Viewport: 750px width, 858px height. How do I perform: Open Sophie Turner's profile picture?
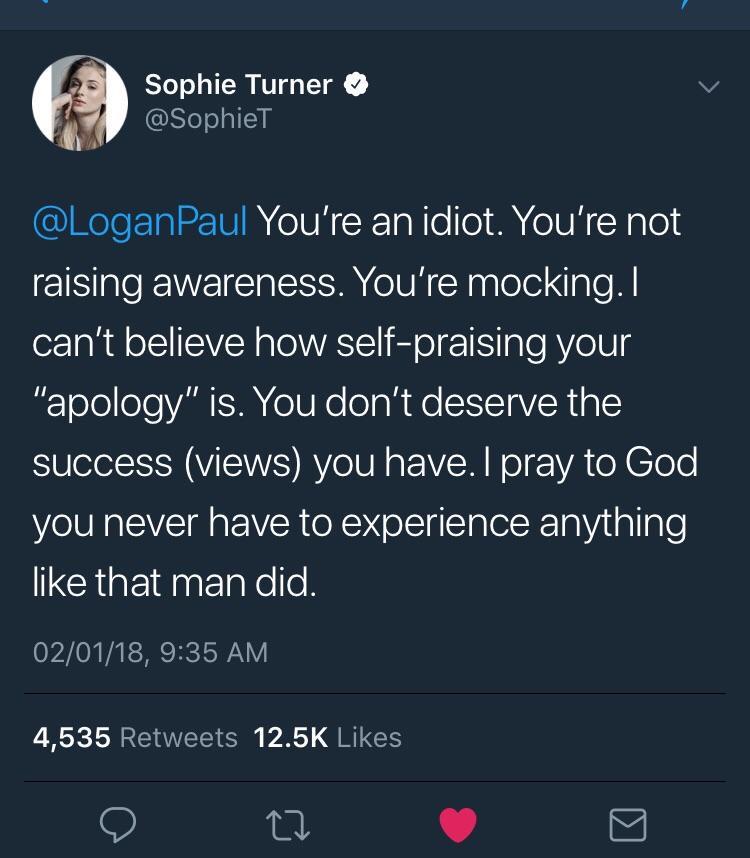[x=79, y=103]
